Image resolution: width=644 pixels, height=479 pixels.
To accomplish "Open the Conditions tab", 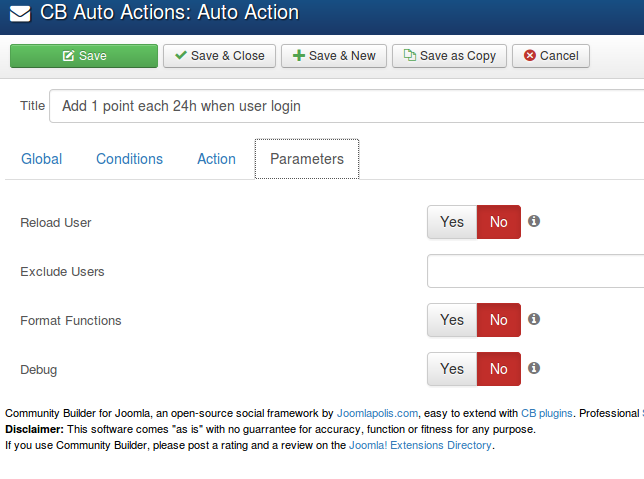I will [x=129, y=159].
